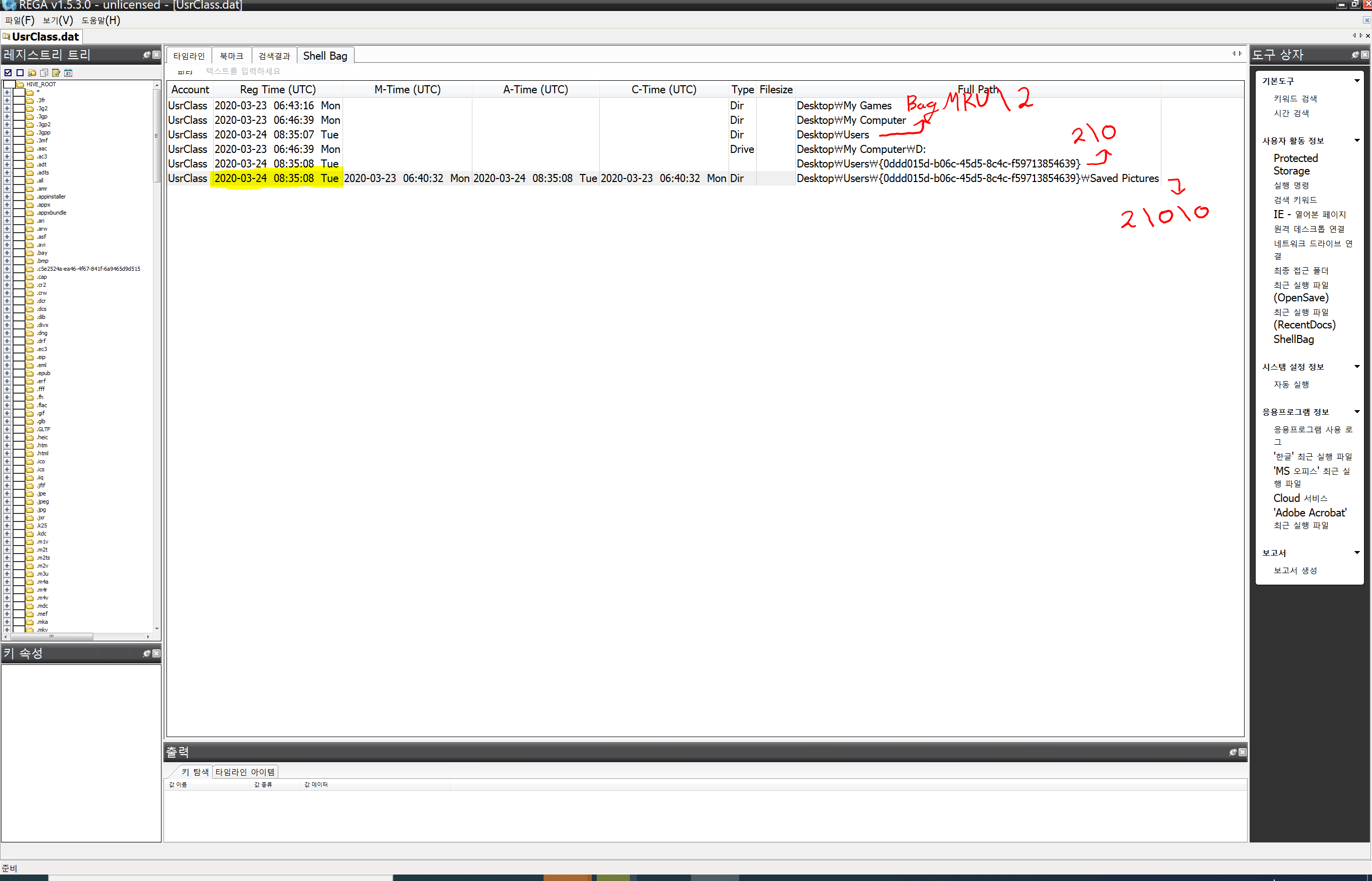Viewport: 1372px width, 881px height.
Task: Expand the .html key node
Action: [x=7, y=453]
